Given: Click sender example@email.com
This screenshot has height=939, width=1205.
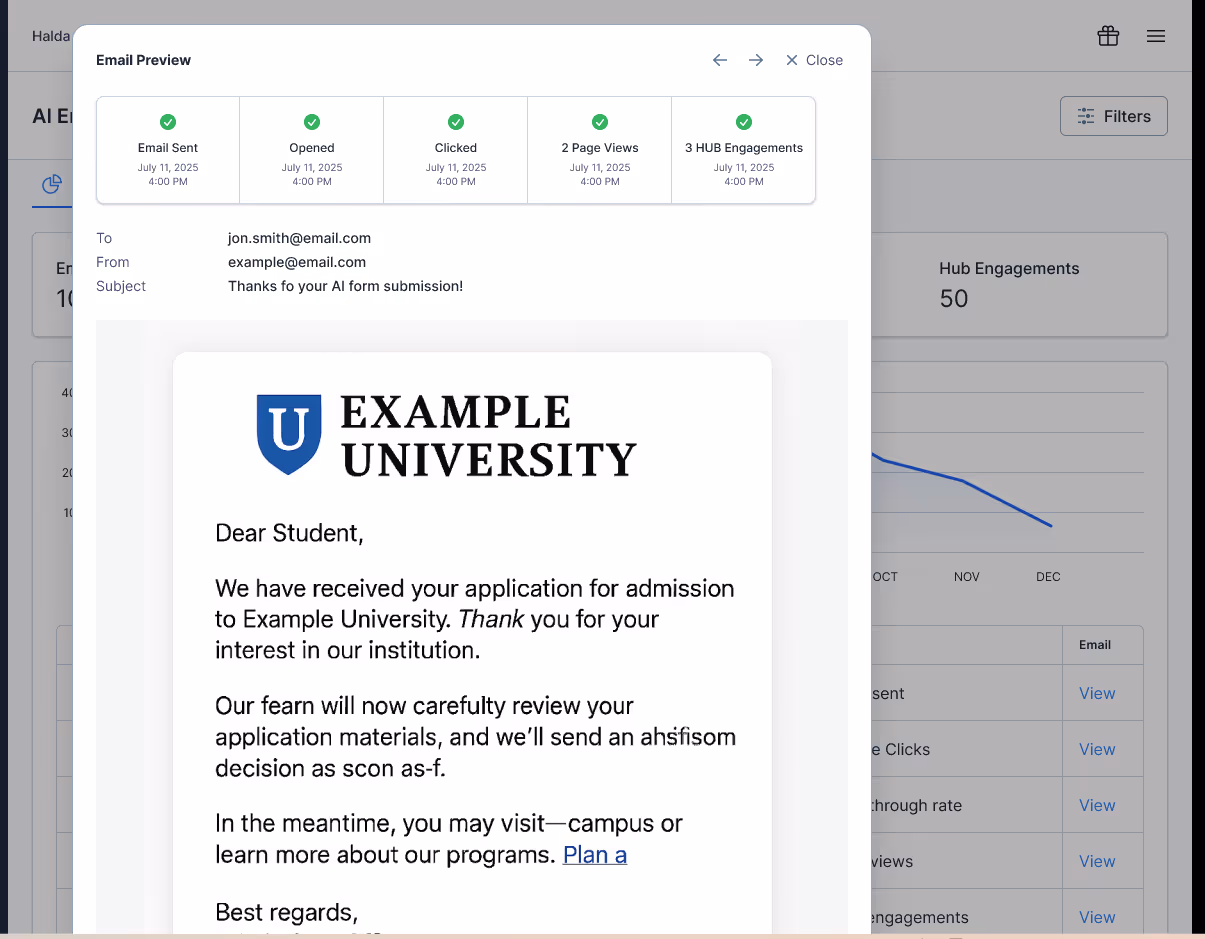Looking at the screenshot, I should (x=297, y=262).
